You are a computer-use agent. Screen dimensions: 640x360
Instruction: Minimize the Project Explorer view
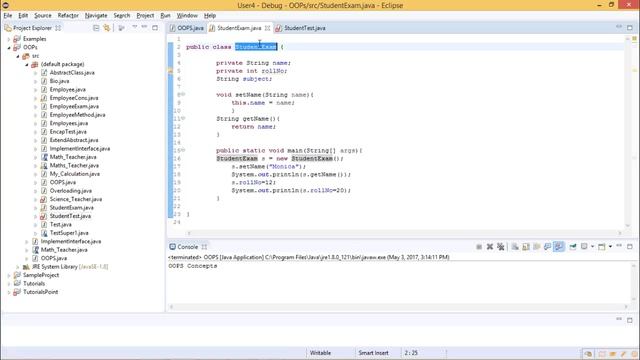(x=144, y=27)
